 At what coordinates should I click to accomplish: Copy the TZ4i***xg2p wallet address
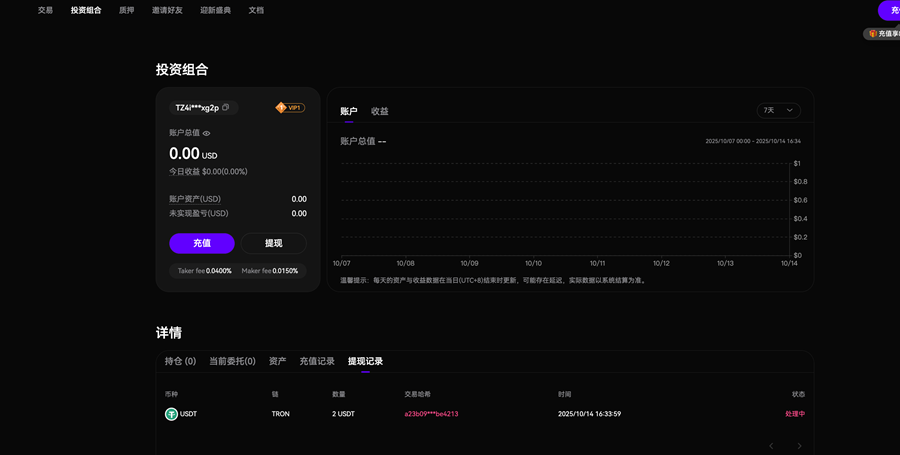coord(226,107)
